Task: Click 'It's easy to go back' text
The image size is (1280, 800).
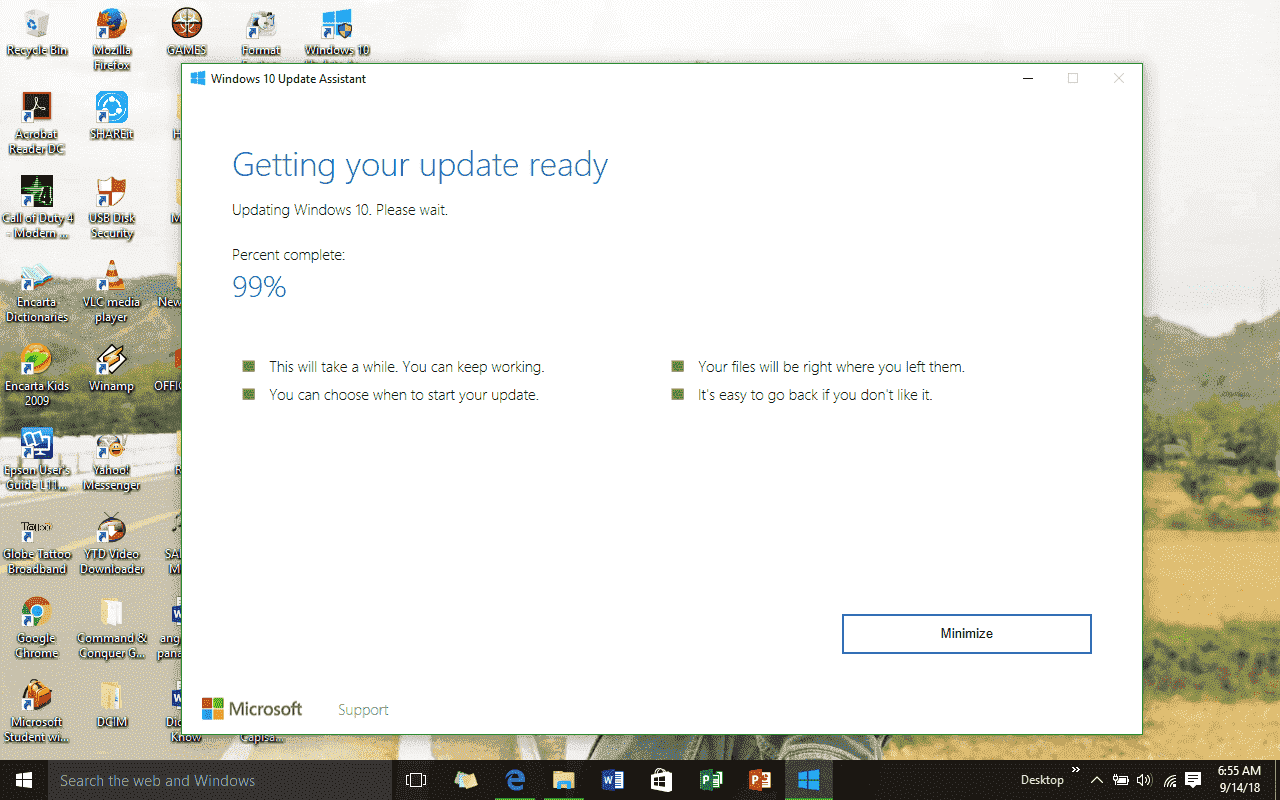Action: coord(815,395)
